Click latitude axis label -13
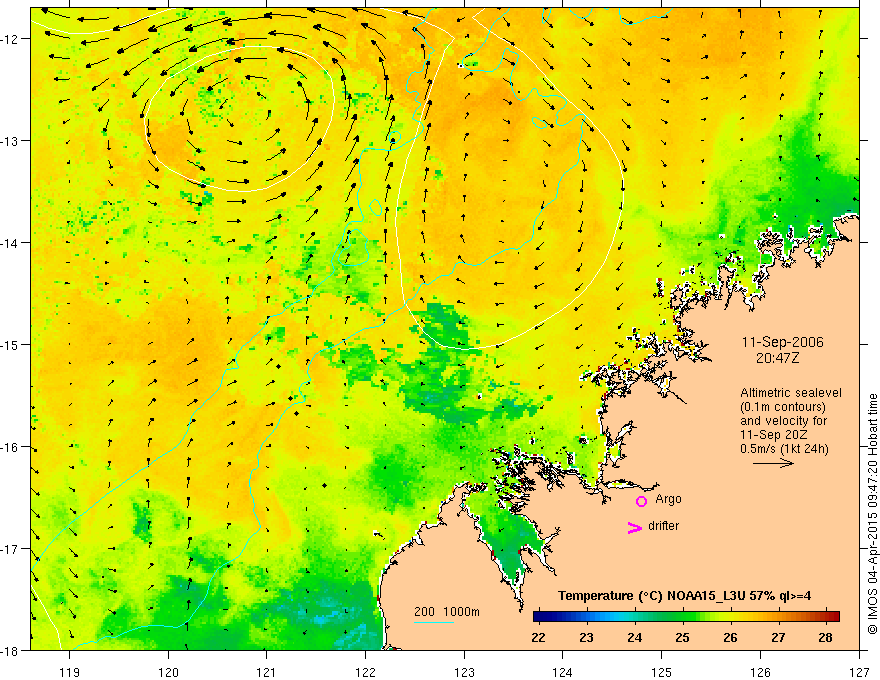 click(11, 141)
